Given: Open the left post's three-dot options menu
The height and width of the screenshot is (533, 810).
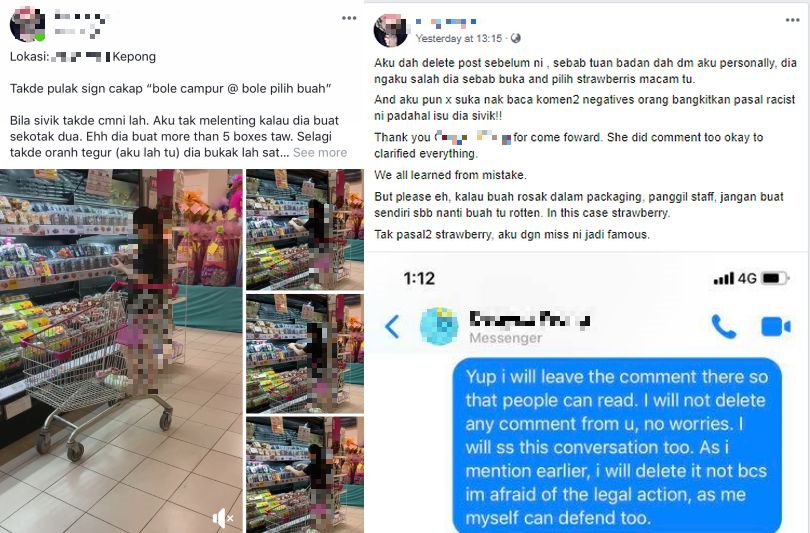Looking at the screenshot, I should tap(349, 18).
